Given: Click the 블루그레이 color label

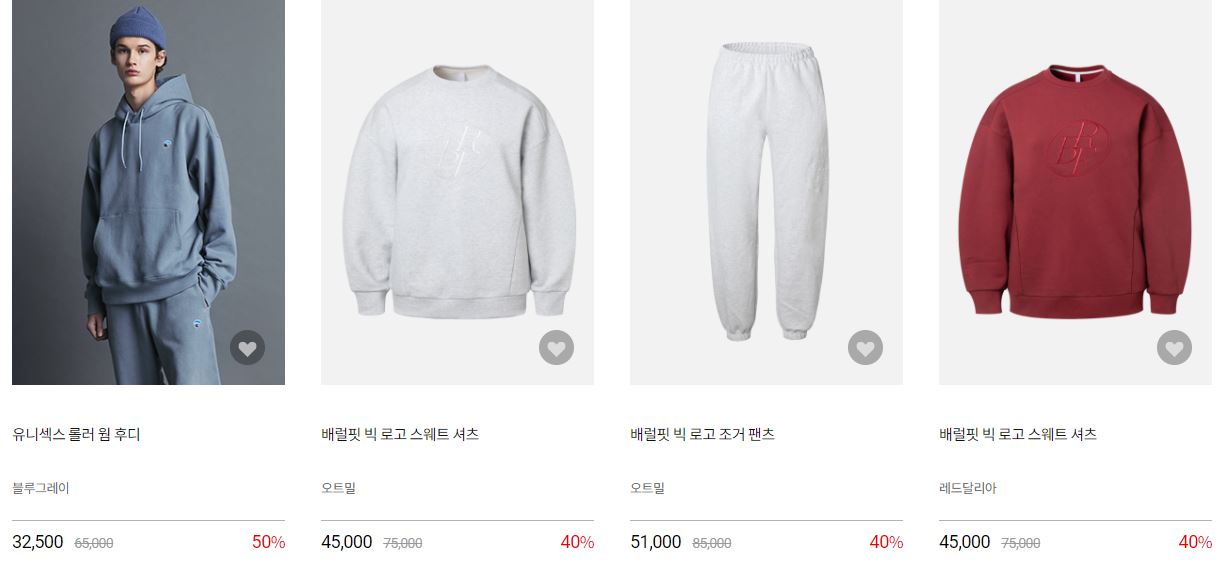Looking at the screenshot, I should [41, 488].
